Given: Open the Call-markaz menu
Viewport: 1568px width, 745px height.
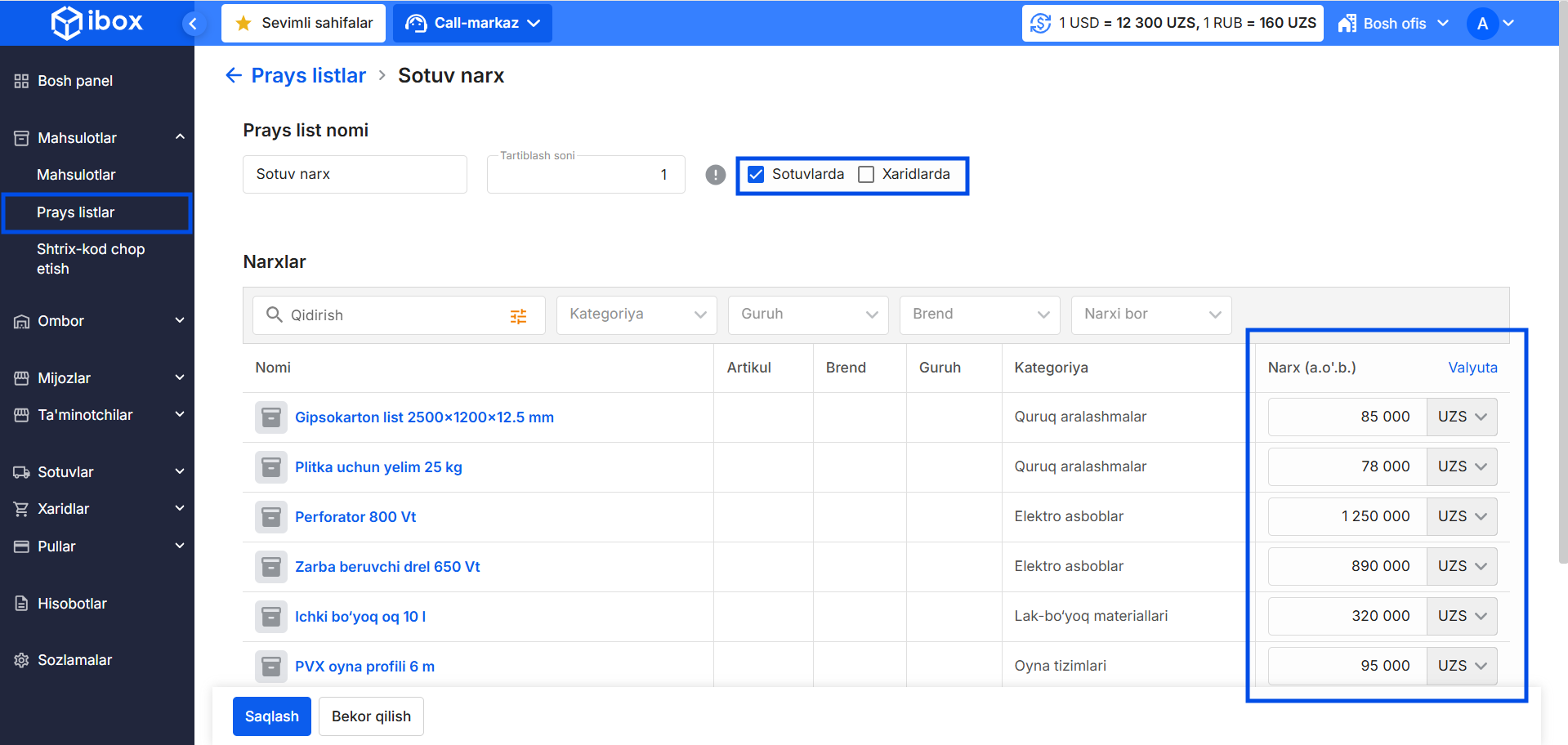Looking at the screenshot, I should click(472, 24).
